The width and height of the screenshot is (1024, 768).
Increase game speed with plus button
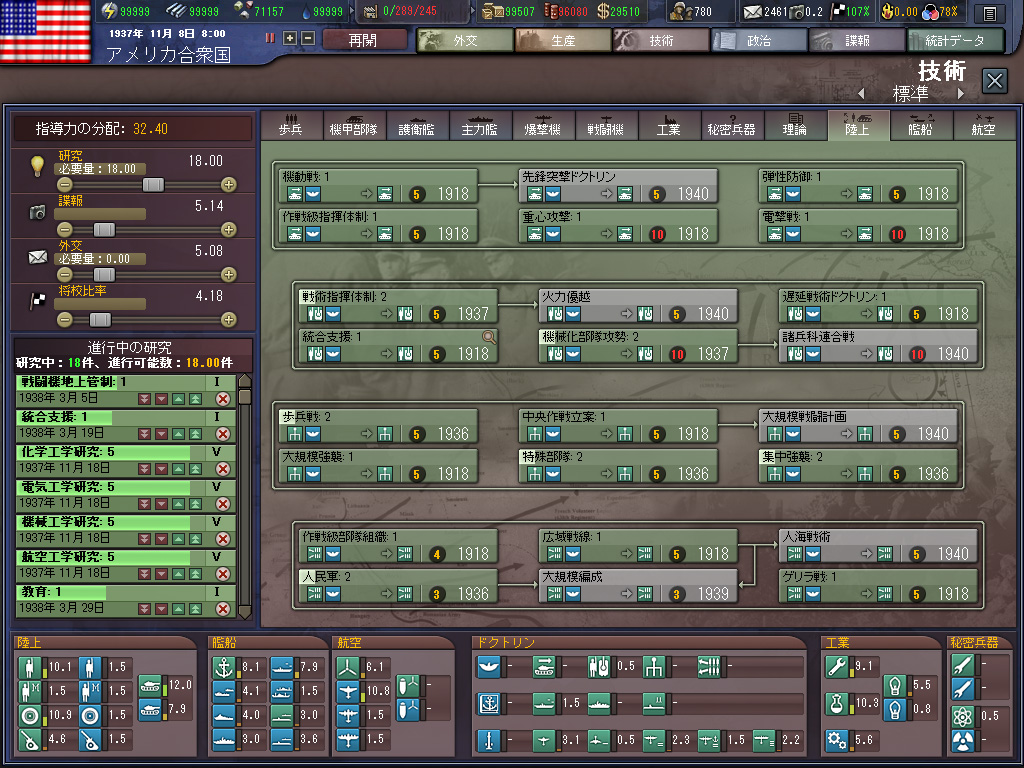290,38
